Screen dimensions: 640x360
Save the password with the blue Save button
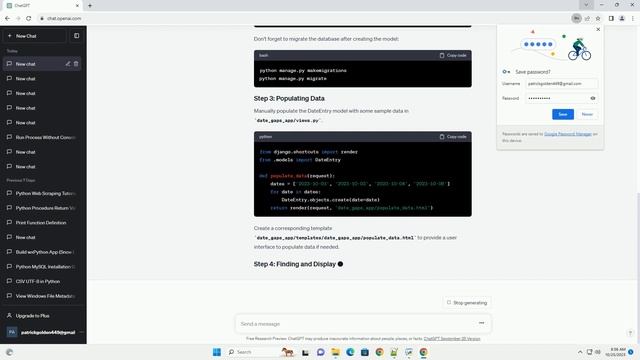coord(563,114)
